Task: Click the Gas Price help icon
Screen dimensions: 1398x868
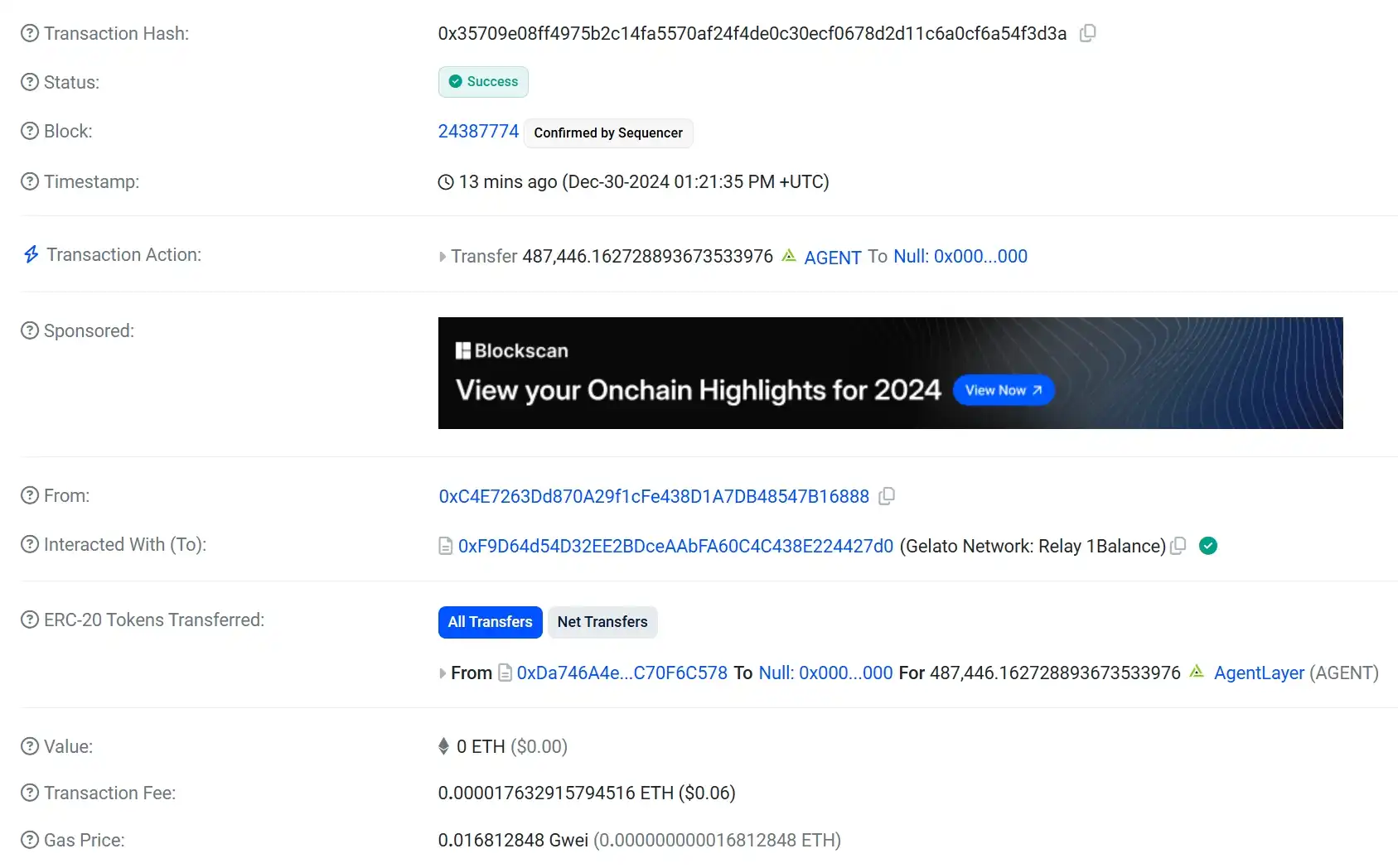Action: pyautogui.click(x=30, y=840)
